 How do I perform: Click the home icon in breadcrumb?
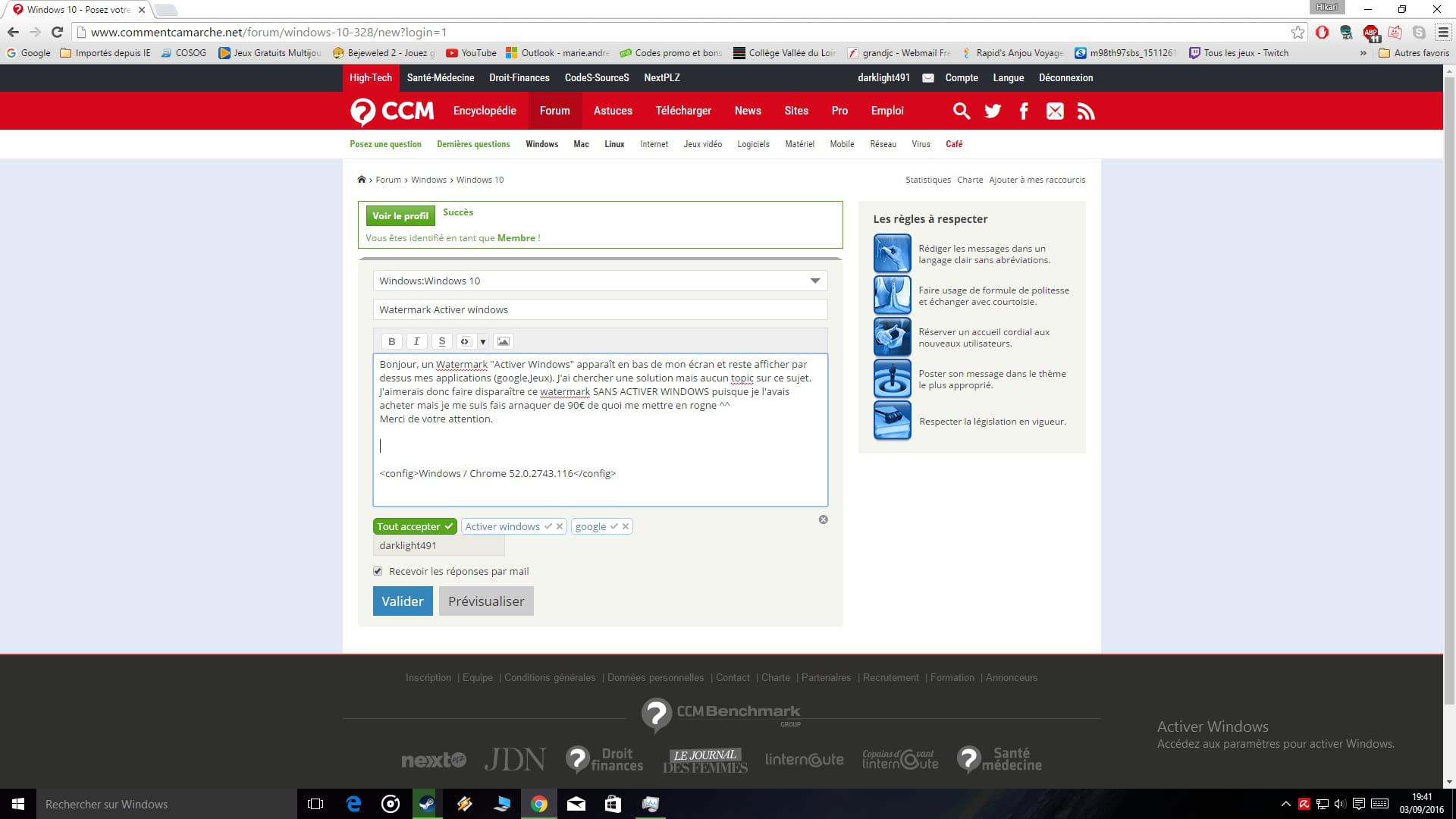click(362, 180)
